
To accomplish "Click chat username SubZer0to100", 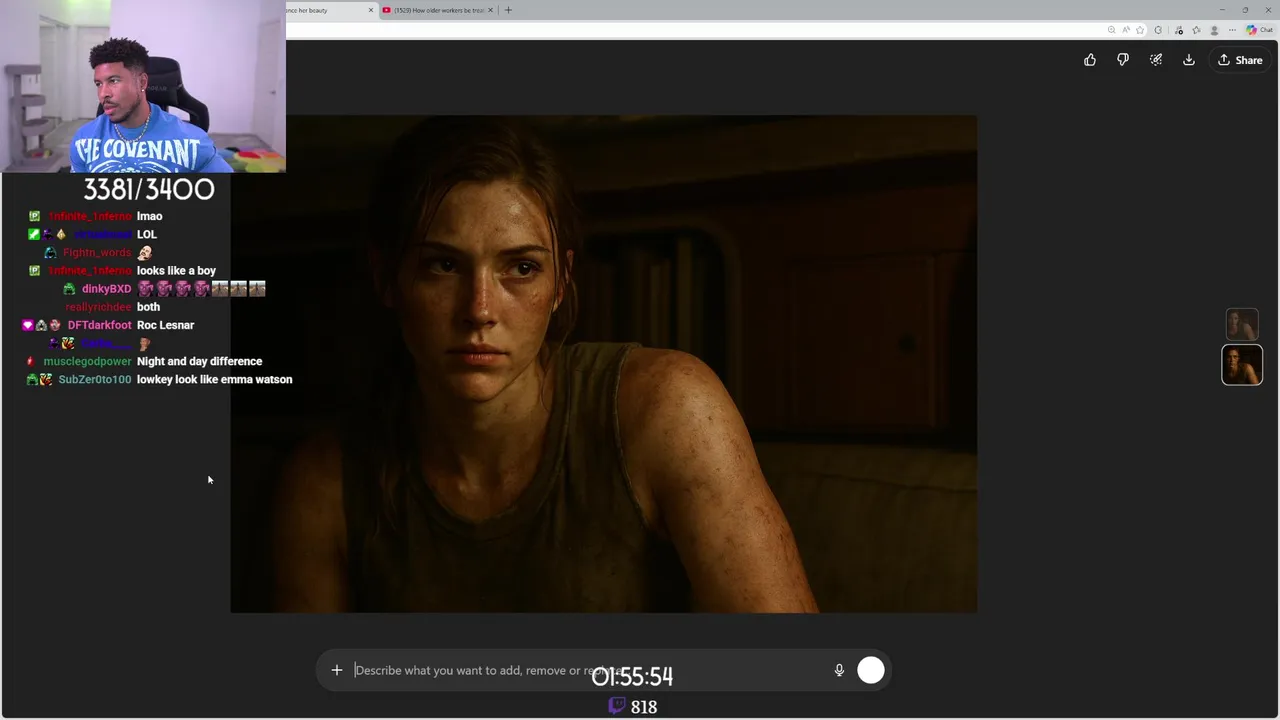I will 95,379.
